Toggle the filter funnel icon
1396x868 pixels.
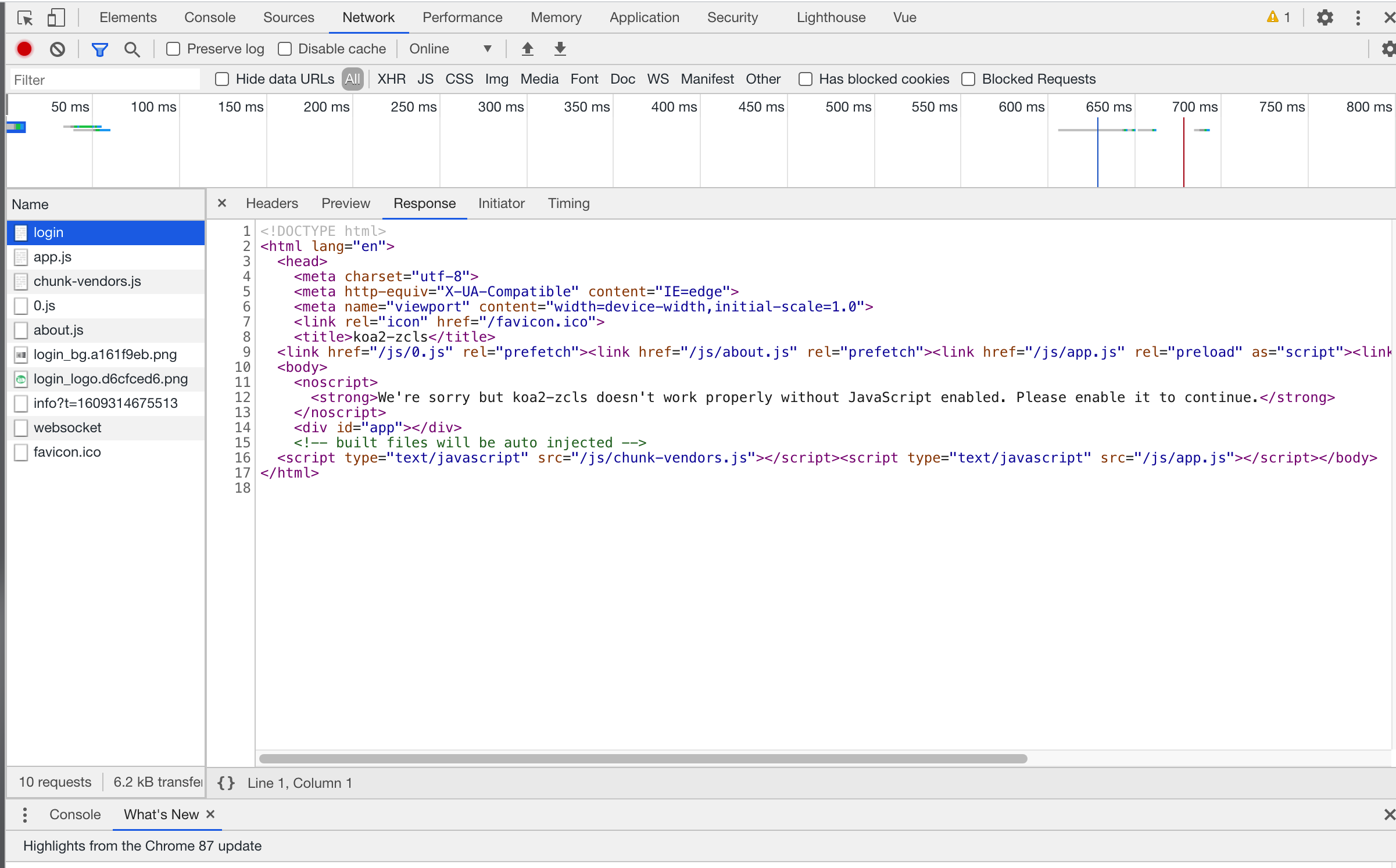pos(99,49)
